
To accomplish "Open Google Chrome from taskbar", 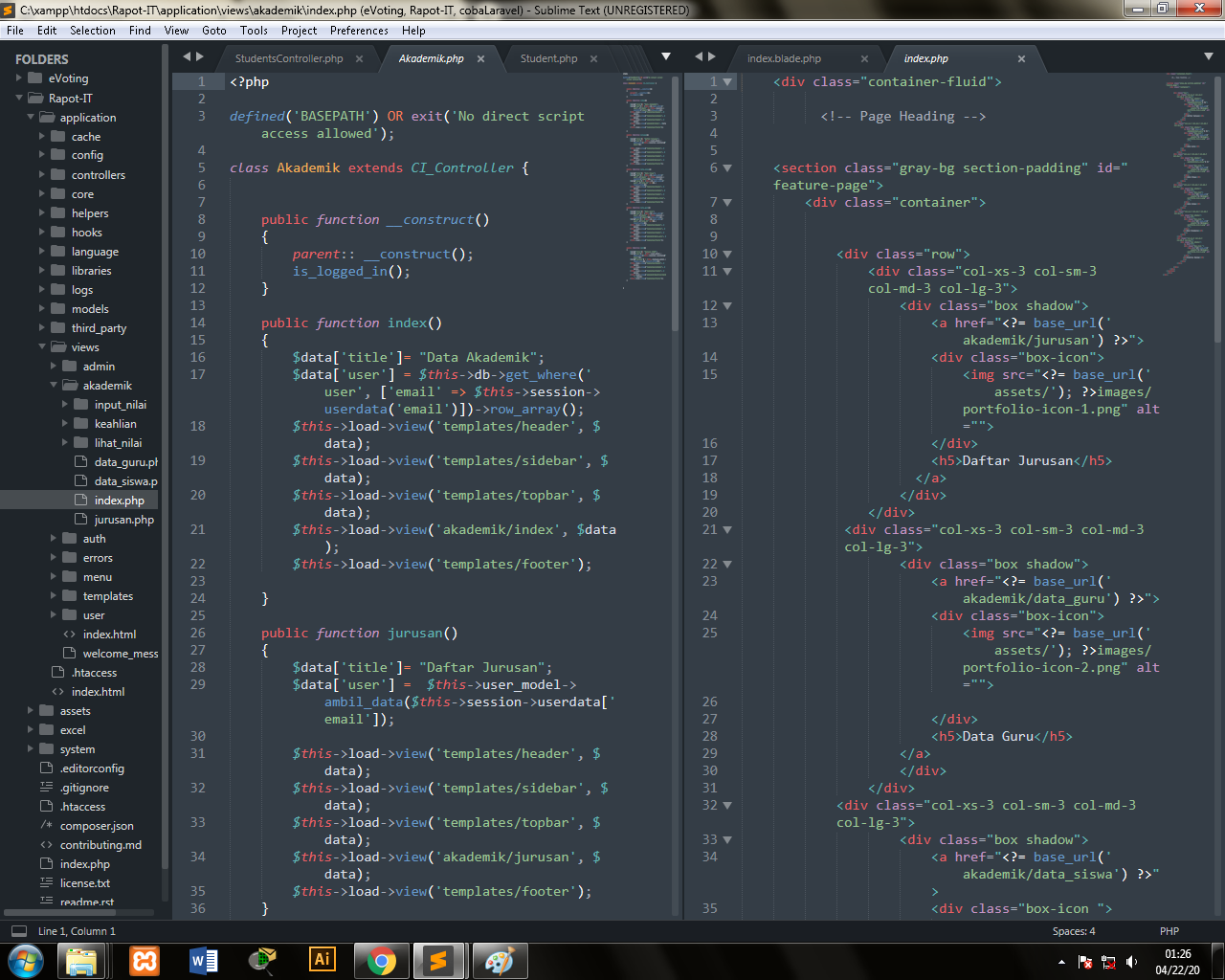I will point(382,961).
